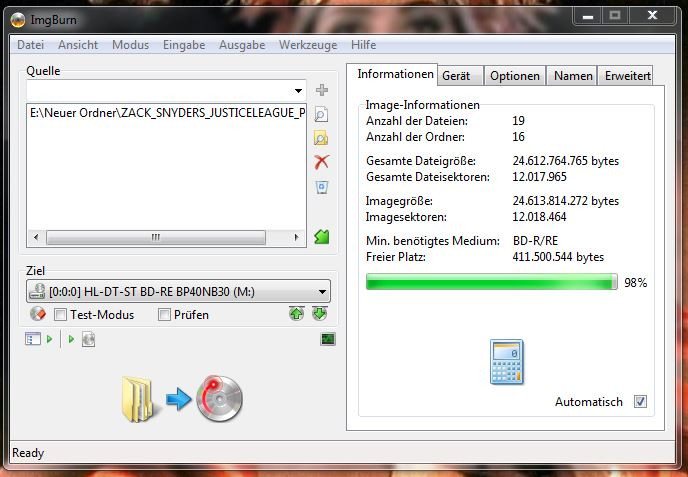Open the Ansicht menu
Screen dimensions: 688x477
coord(78,45)
